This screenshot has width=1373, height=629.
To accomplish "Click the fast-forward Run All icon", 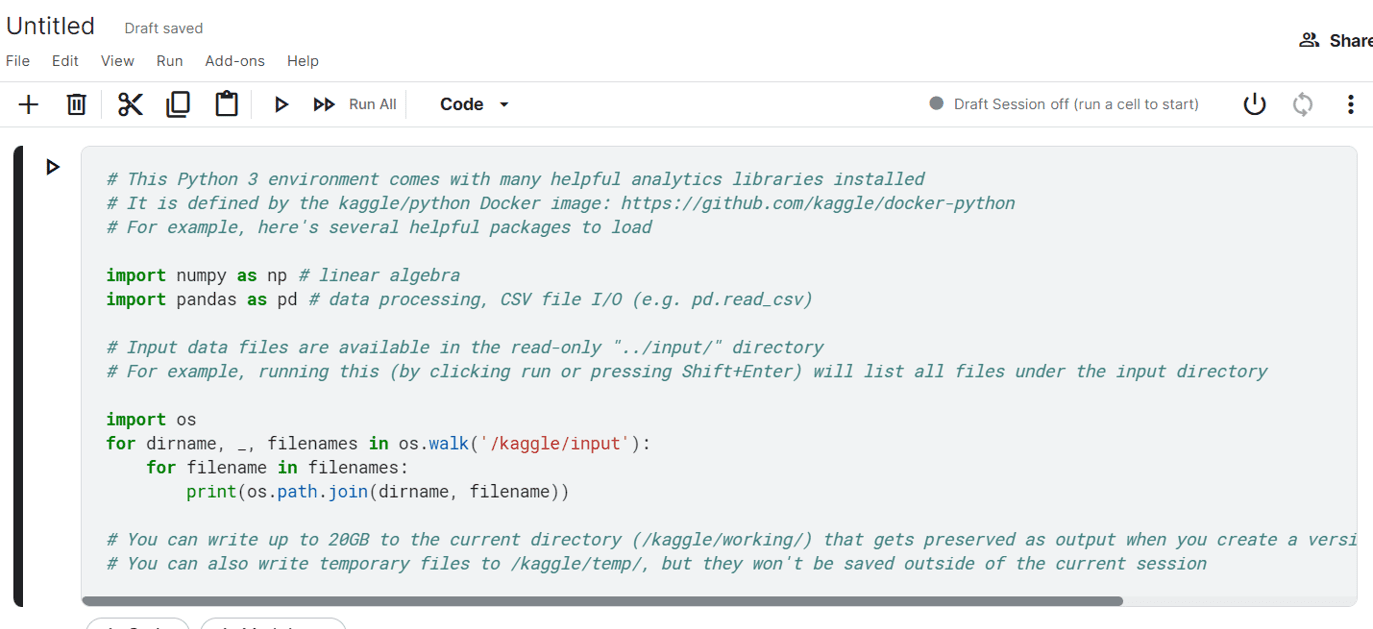I will tap(324, 104).
